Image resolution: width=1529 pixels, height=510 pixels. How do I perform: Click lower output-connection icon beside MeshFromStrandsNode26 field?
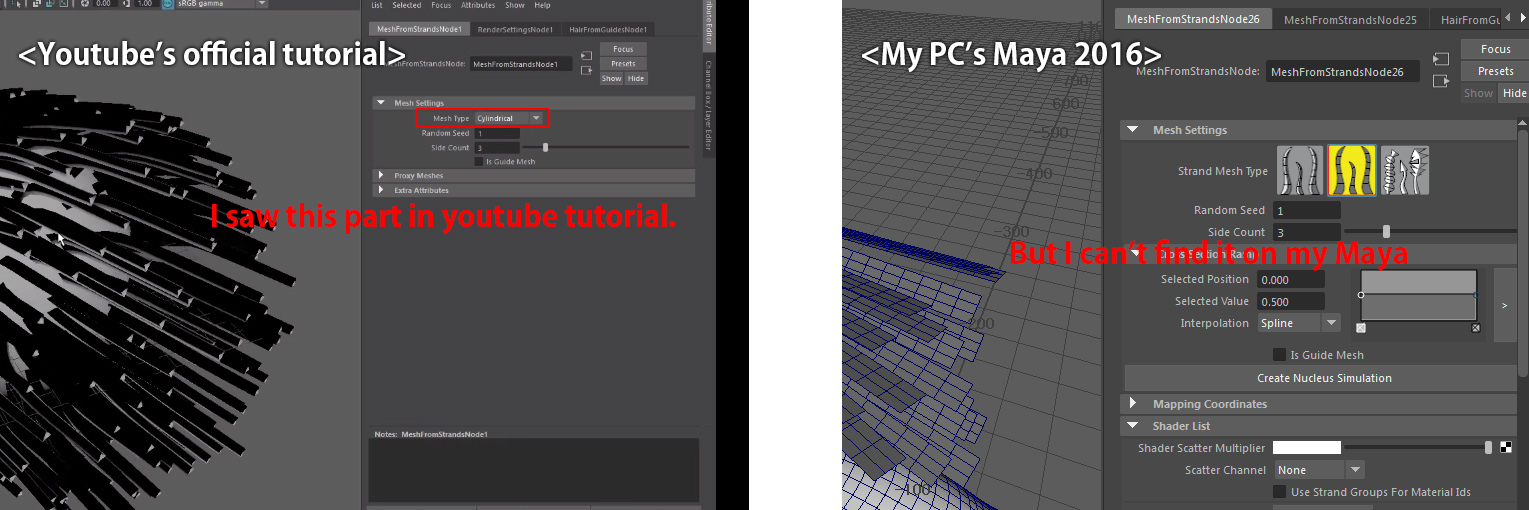click(x=1440, y=81)
